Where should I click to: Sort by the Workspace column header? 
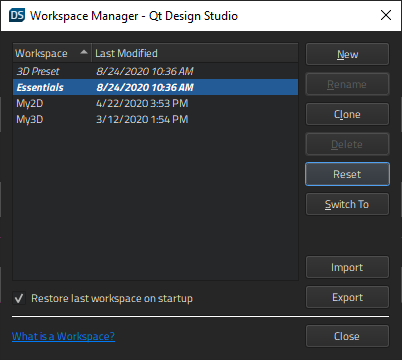pyautogui.click(x=52, y=53)
